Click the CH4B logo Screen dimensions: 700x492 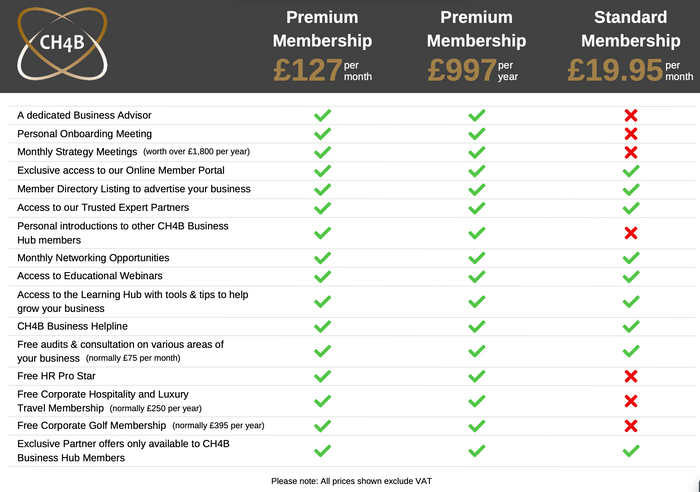[62, 44]
